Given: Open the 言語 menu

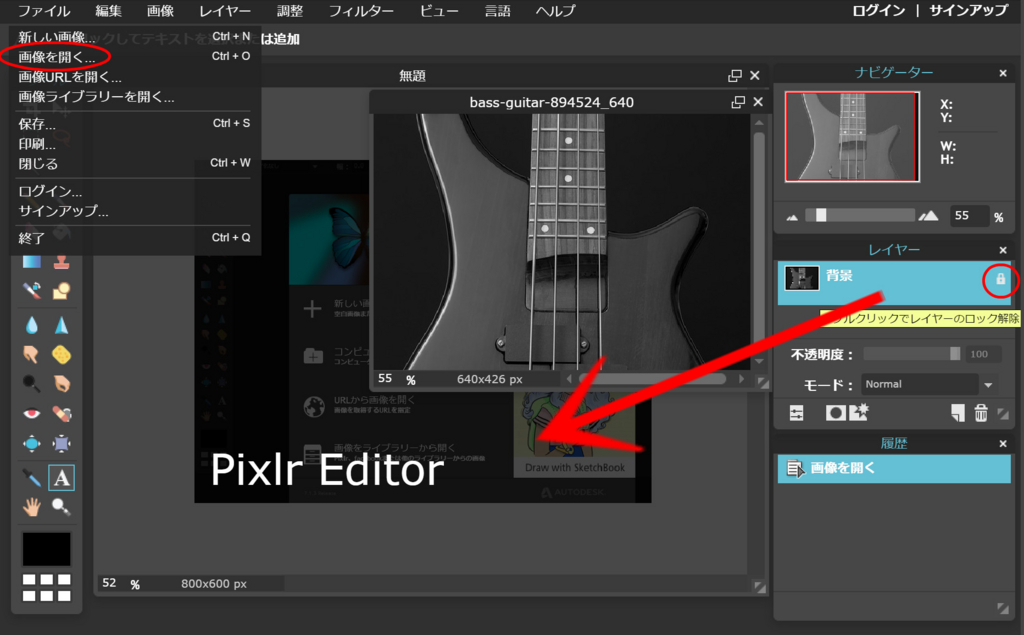Looking at the screenshot, I should 497,11.
